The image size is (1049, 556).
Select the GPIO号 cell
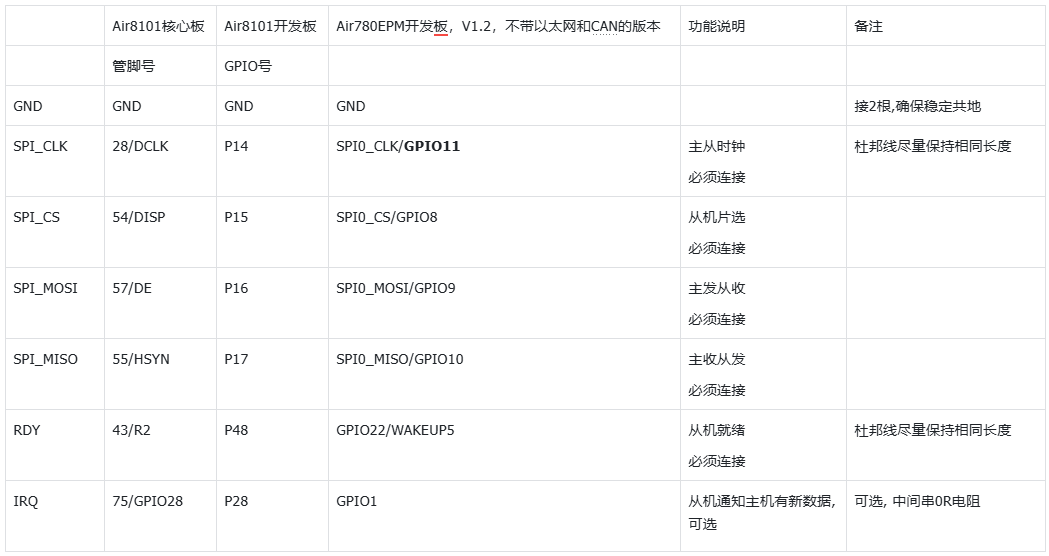tap(272, 66)
